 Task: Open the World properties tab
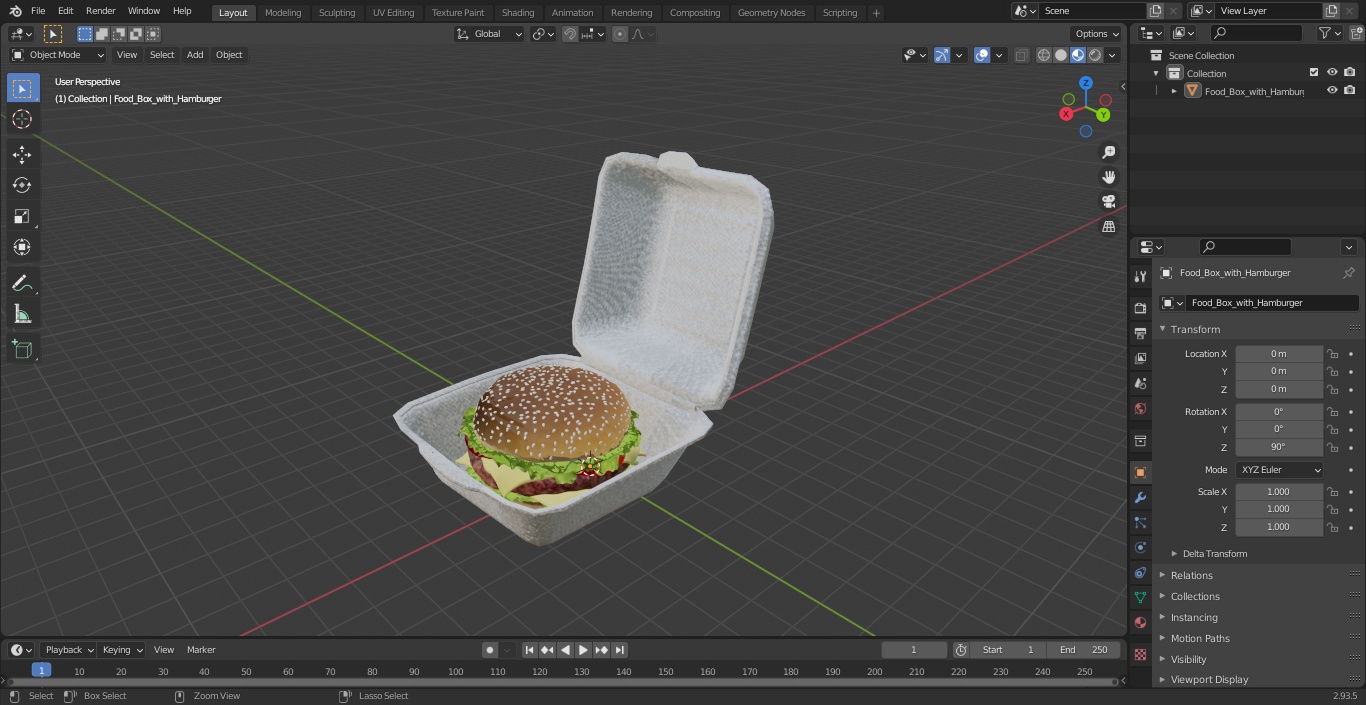(x=1140, y=408)
